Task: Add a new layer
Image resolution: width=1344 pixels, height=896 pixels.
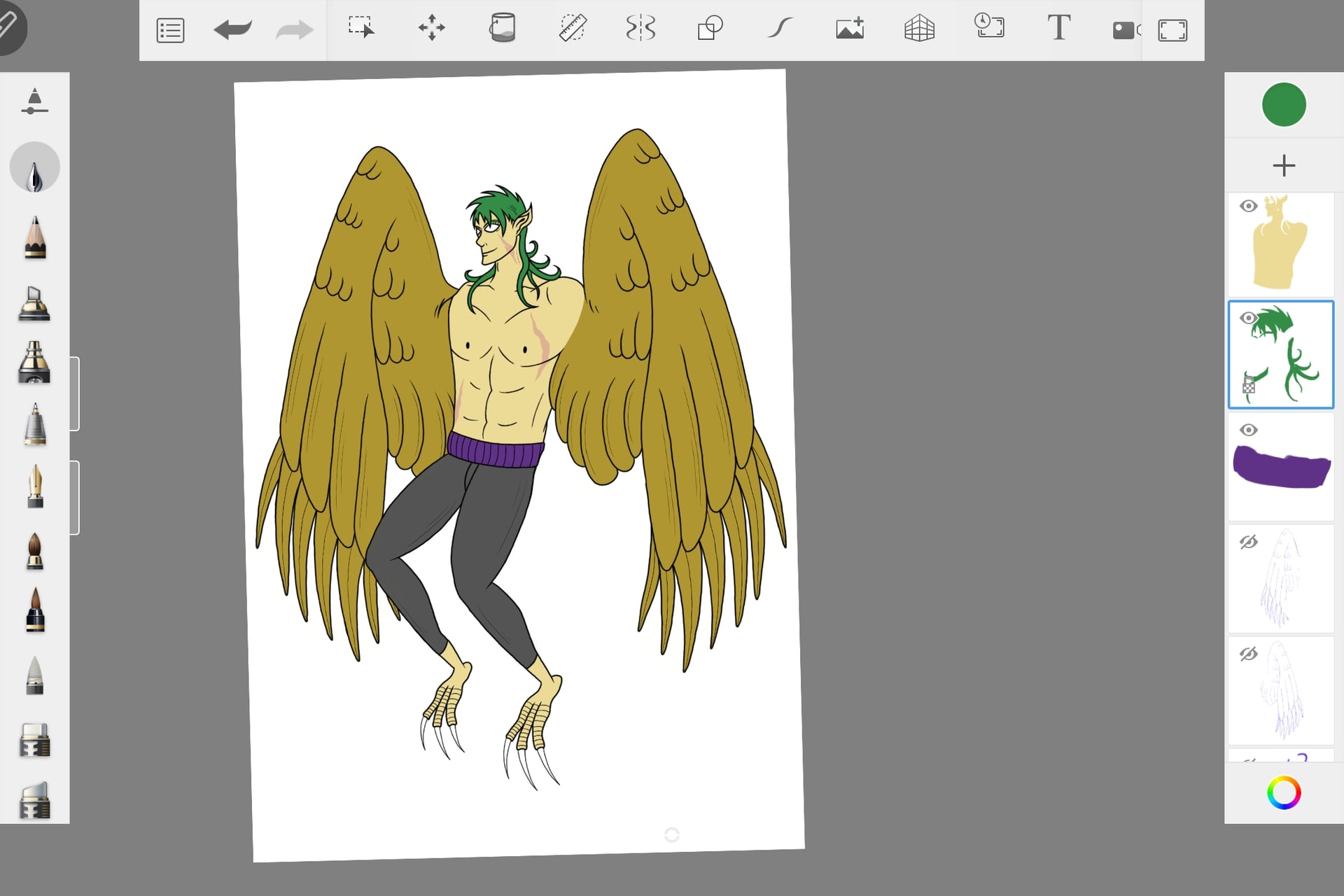Action: [x=1284, y=166]
